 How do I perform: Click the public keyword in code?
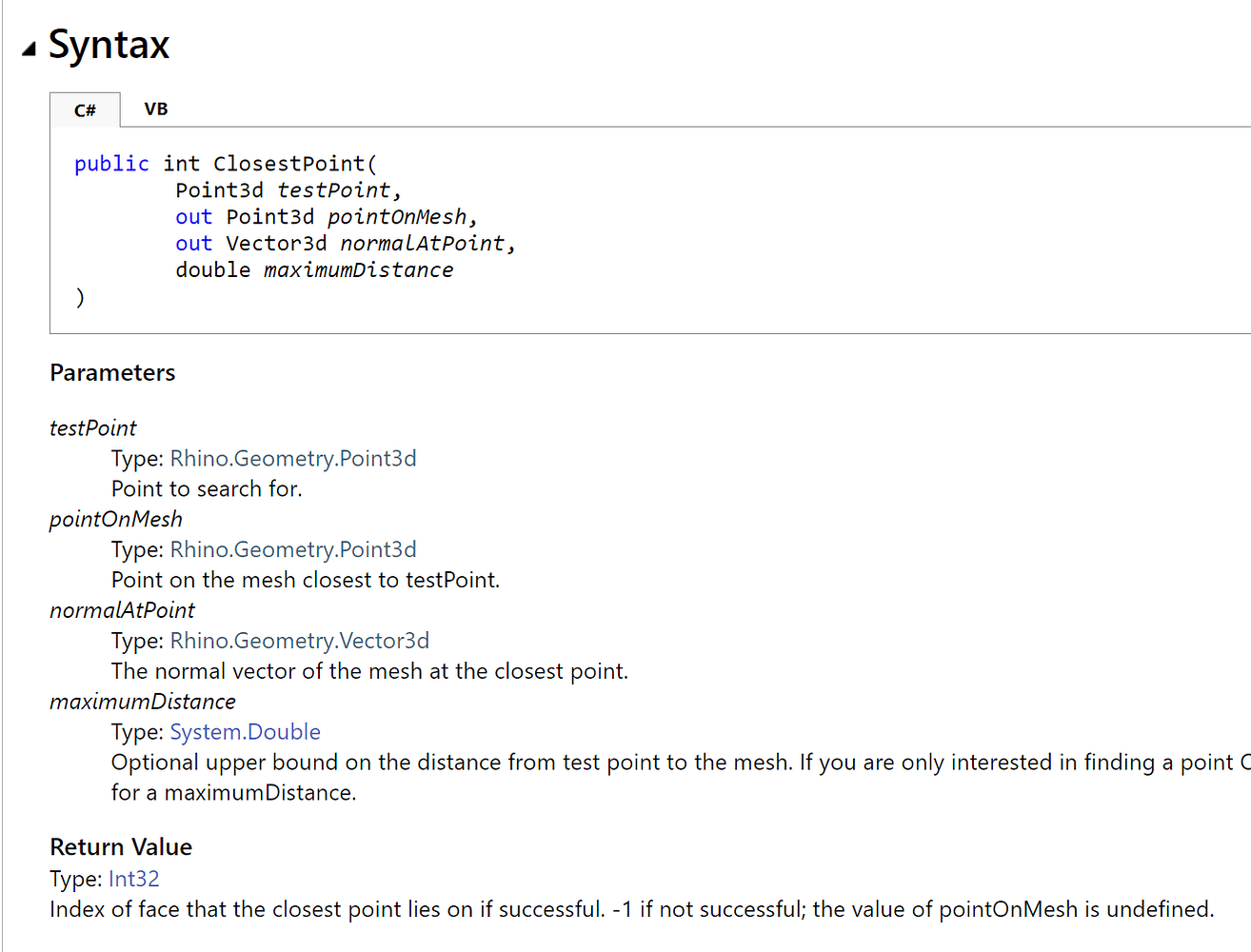coord(111,164)
